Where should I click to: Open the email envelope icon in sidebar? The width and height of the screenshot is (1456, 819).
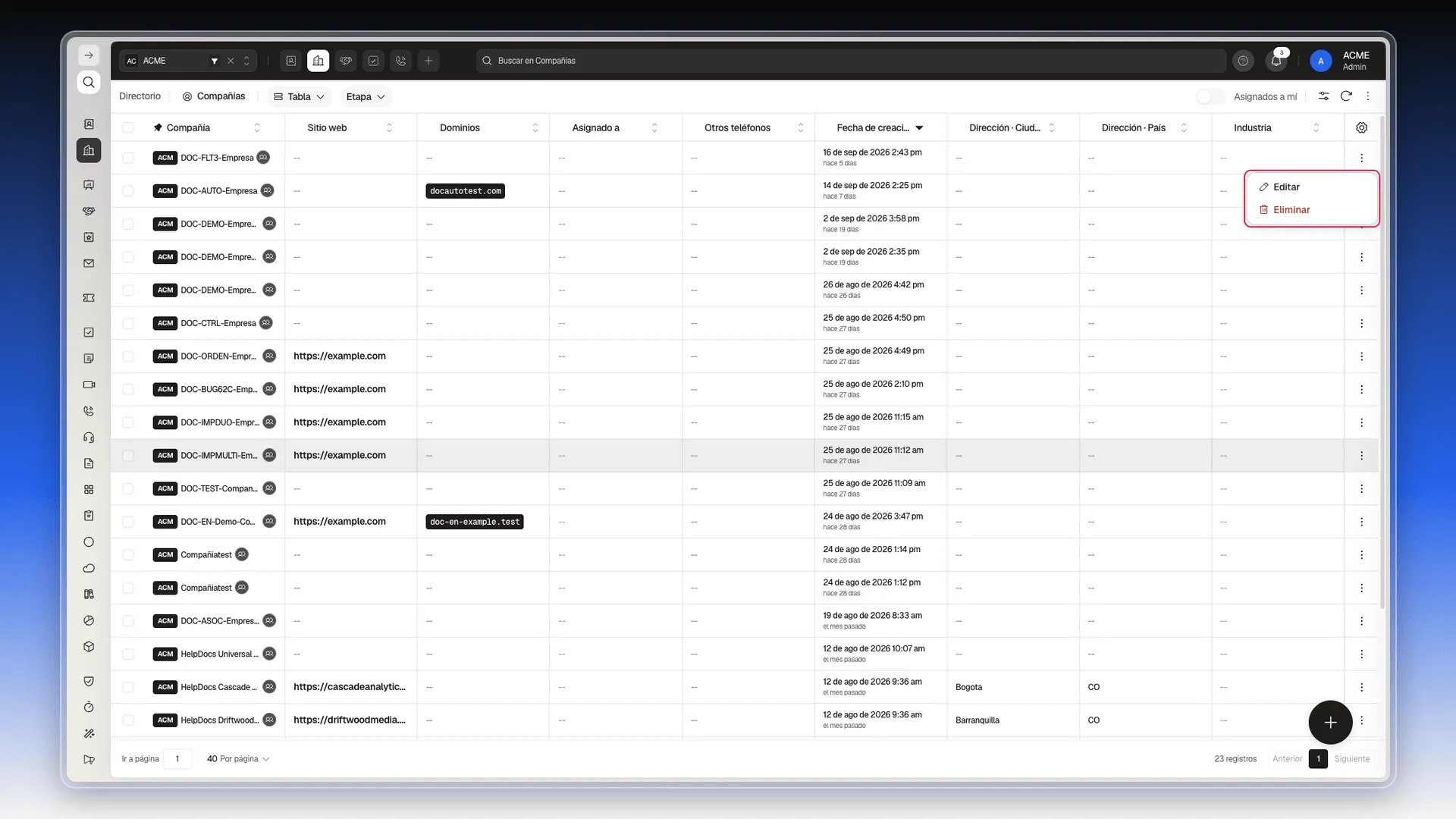click(x=89, y=264)
